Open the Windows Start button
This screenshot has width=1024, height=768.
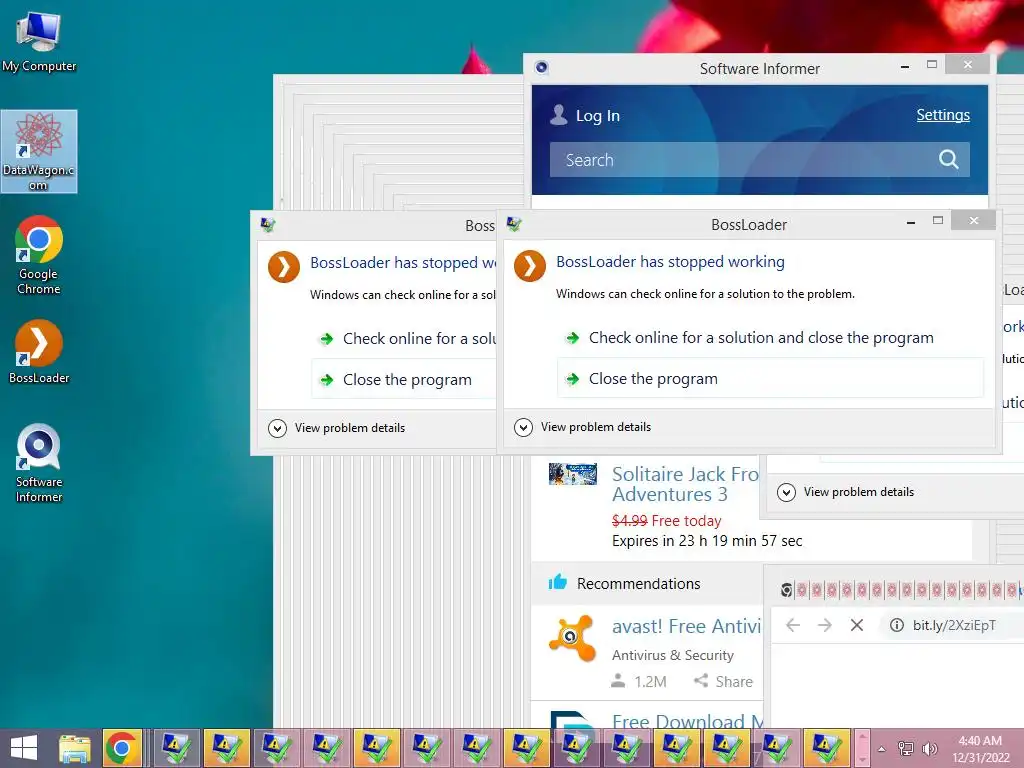pyautogui.click(x=24, y=748)
